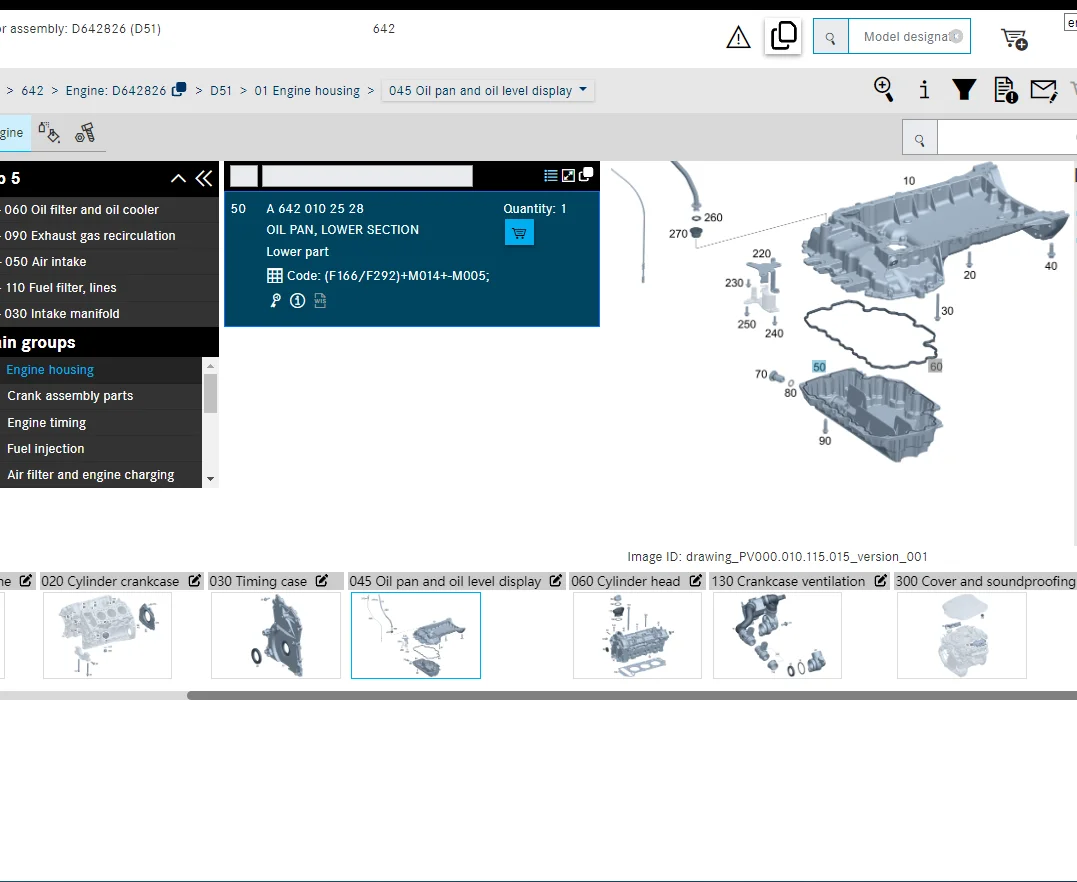This screenshot has height=882, width=1077.
Task: Open the filter funnel icon
Action: [x=964, y=89]
